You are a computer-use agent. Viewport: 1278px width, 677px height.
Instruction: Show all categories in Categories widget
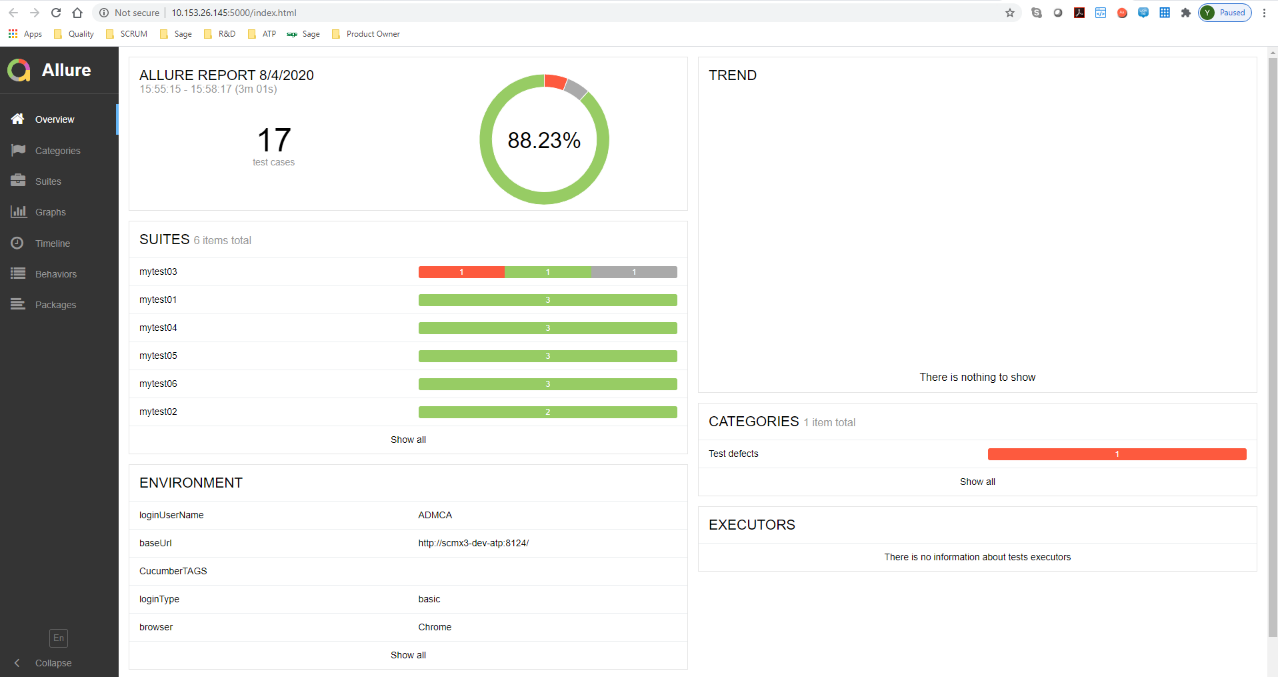tap(977, 482)
